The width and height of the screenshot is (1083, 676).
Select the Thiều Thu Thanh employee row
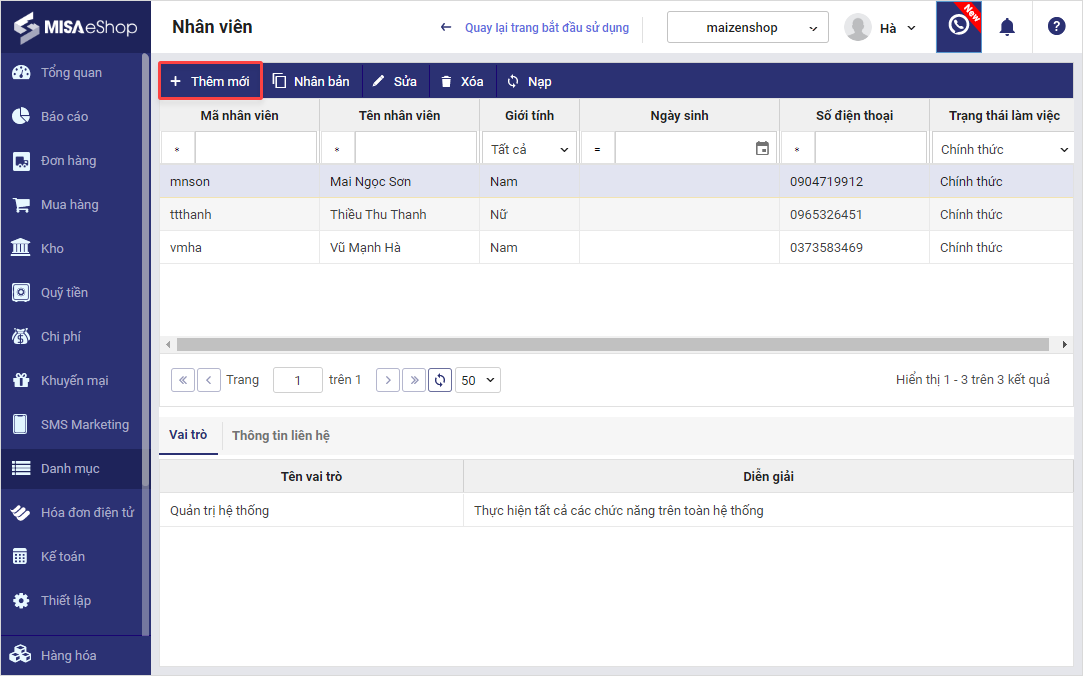378,215
